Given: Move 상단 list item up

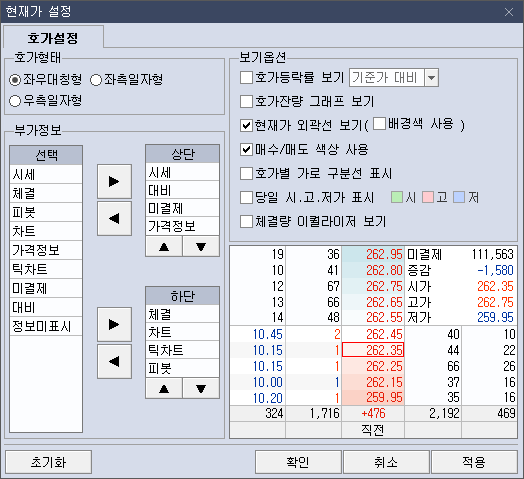Looking at the screenshot, I should pyautogui.click(x=164, y=247).
